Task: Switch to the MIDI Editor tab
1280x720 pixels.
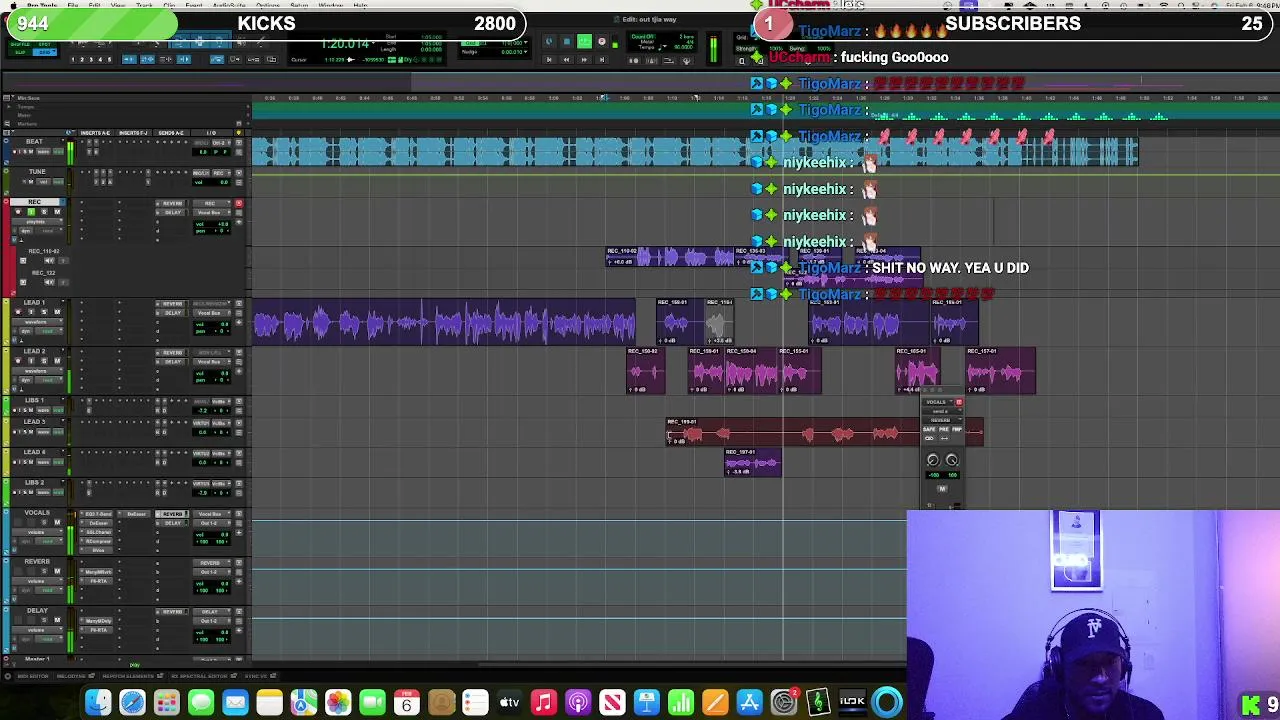Action: (x=32, y=676)
